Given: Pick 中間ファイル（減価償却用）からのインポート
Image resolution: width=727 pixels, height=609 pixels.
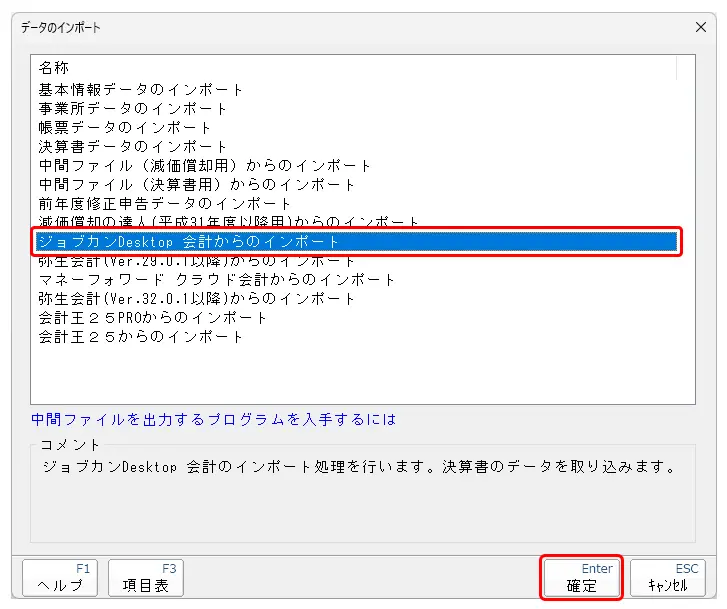Looking at the screenshot, I should (205, 166).
